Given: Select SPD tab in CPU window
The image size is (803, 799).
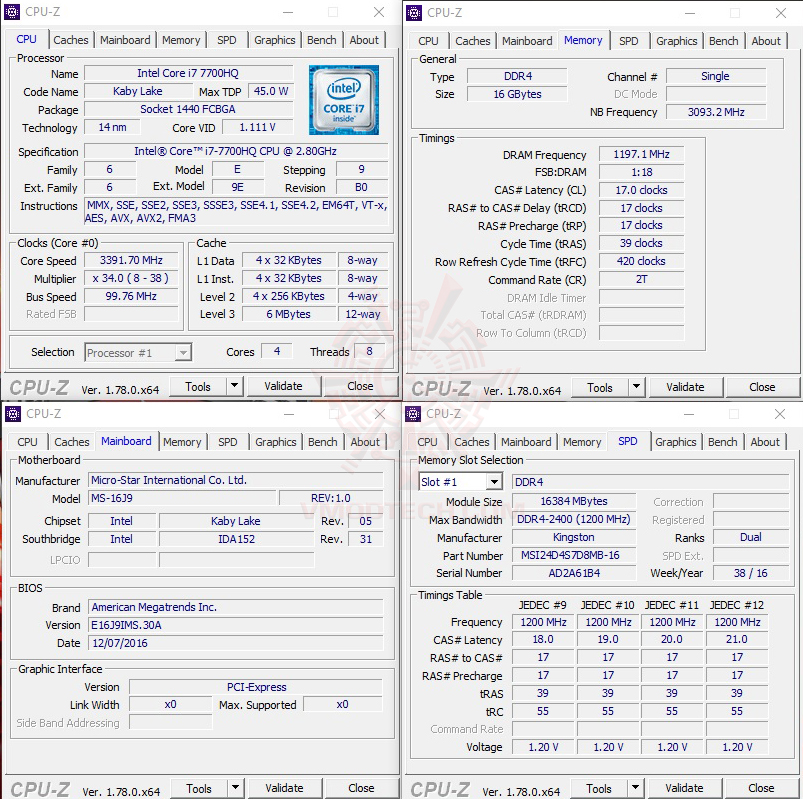Looking at the screenshot, I should pos(226,40).
